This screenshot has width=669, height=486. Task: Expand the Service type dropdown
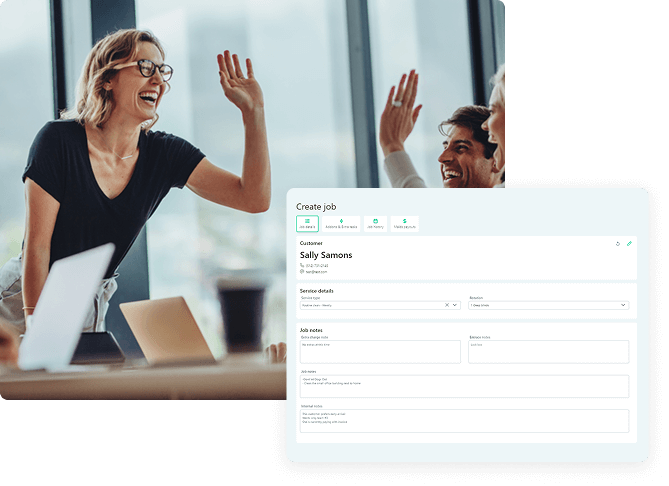coord(455,305)
